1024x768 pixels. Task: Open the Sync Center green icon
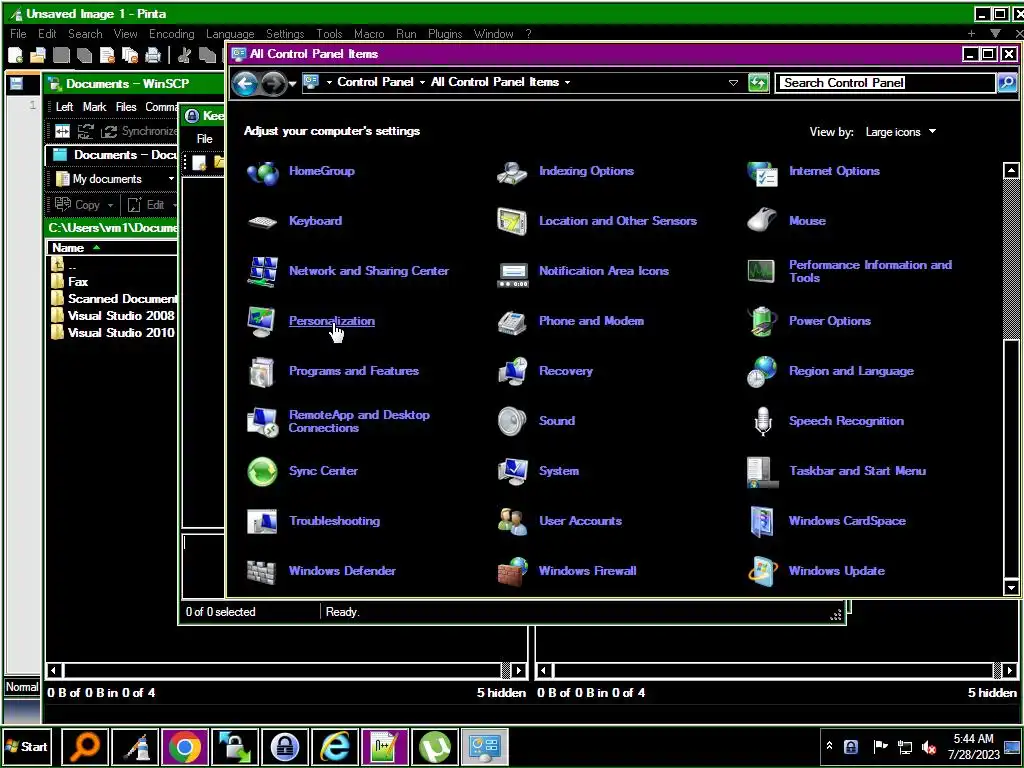click(x=263, y=472)
